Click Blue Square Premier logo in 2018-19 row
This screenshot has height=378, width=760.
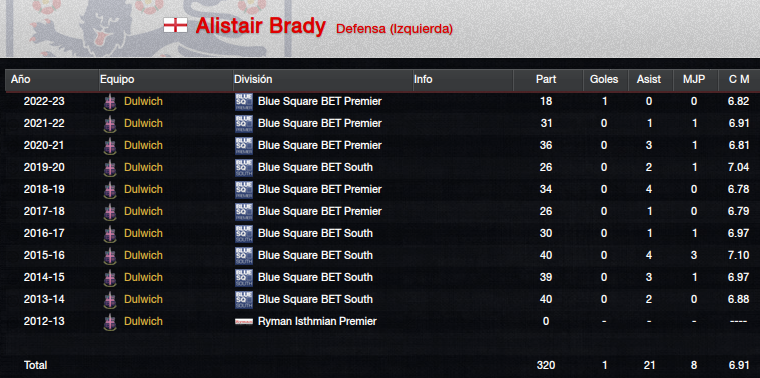pos(244,189)
